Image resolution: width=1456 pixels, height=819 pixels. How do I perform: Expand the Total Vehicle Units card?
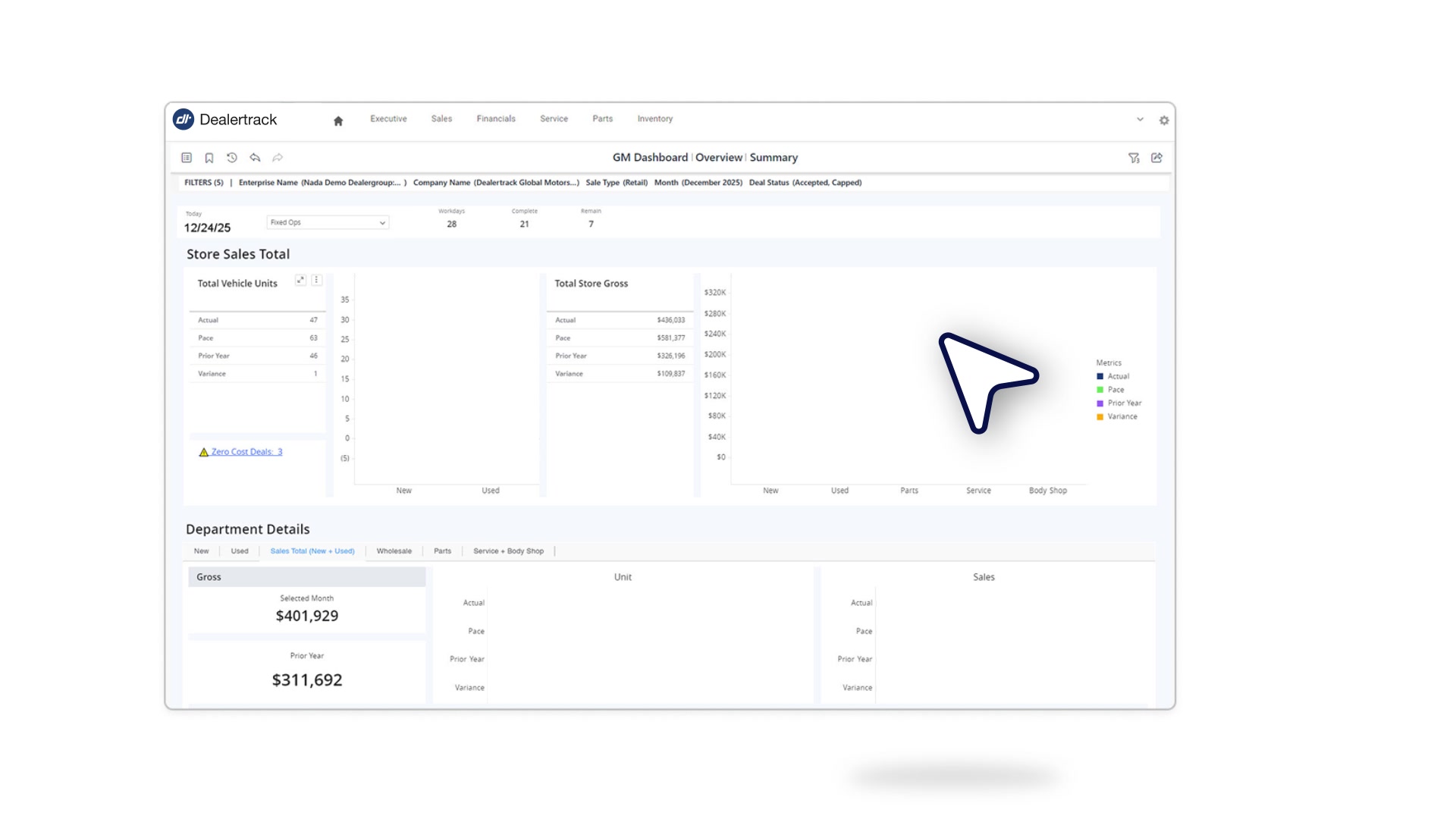pyautogui.click(x=300, y=280)
